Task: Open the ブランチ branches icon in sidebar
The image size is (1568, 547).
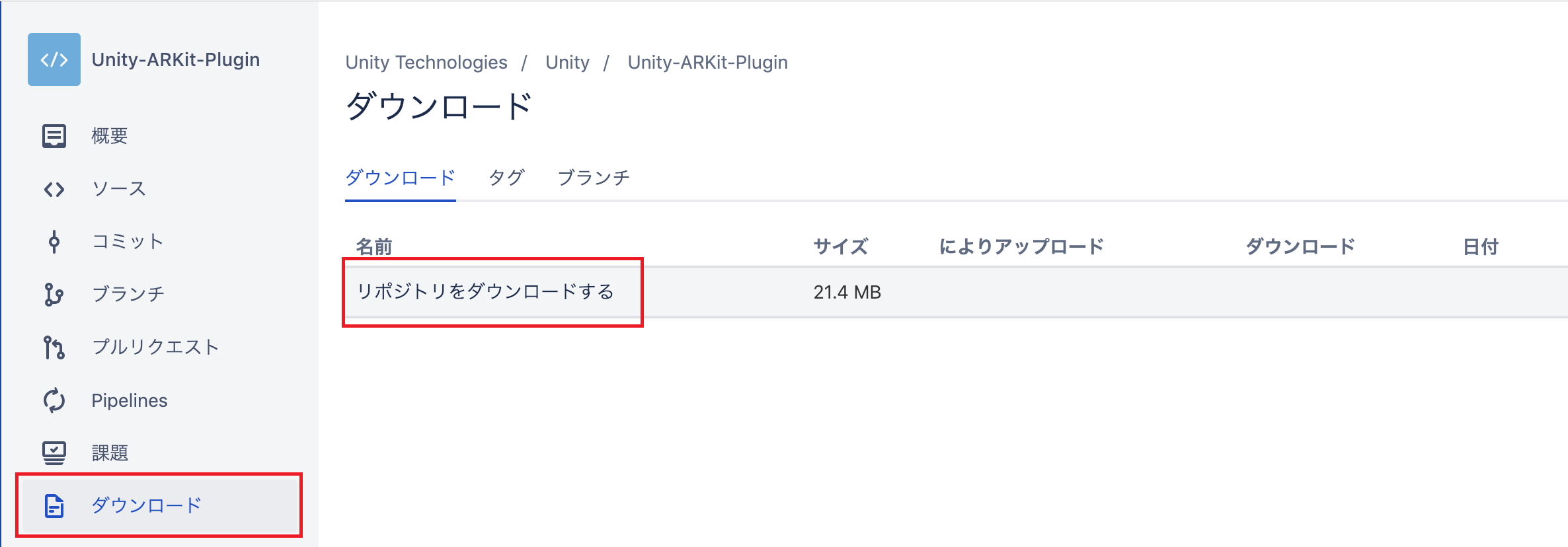Action: (54, 295)
